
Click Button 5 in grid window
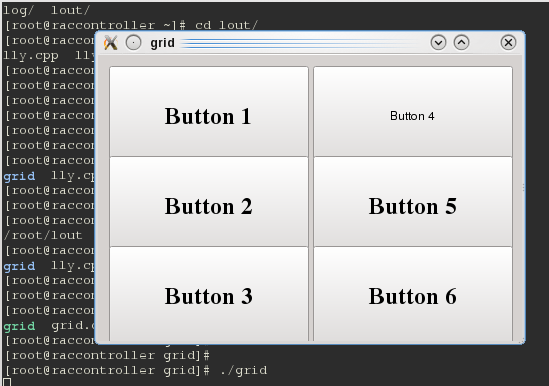coord(413,202)
